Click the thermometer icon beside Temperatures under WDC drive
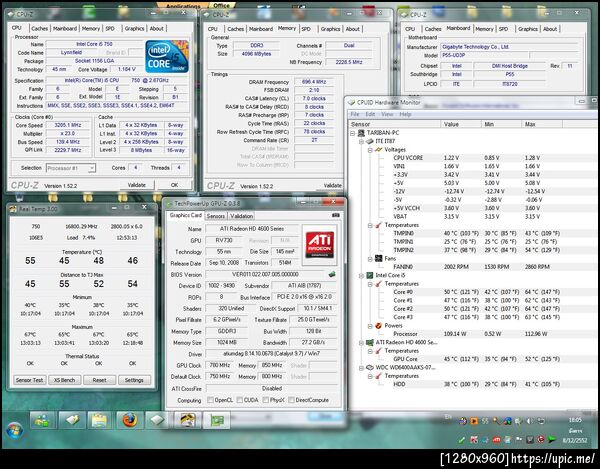The width and height of the screenshot is (600, 469). 378,376
